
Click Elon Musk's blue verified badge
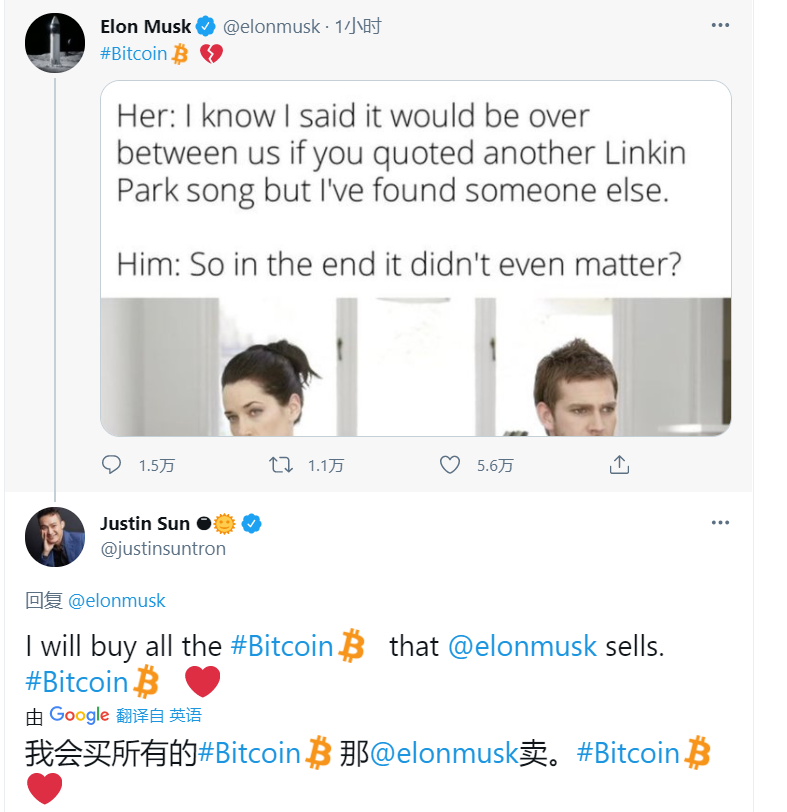click(207, 27)
